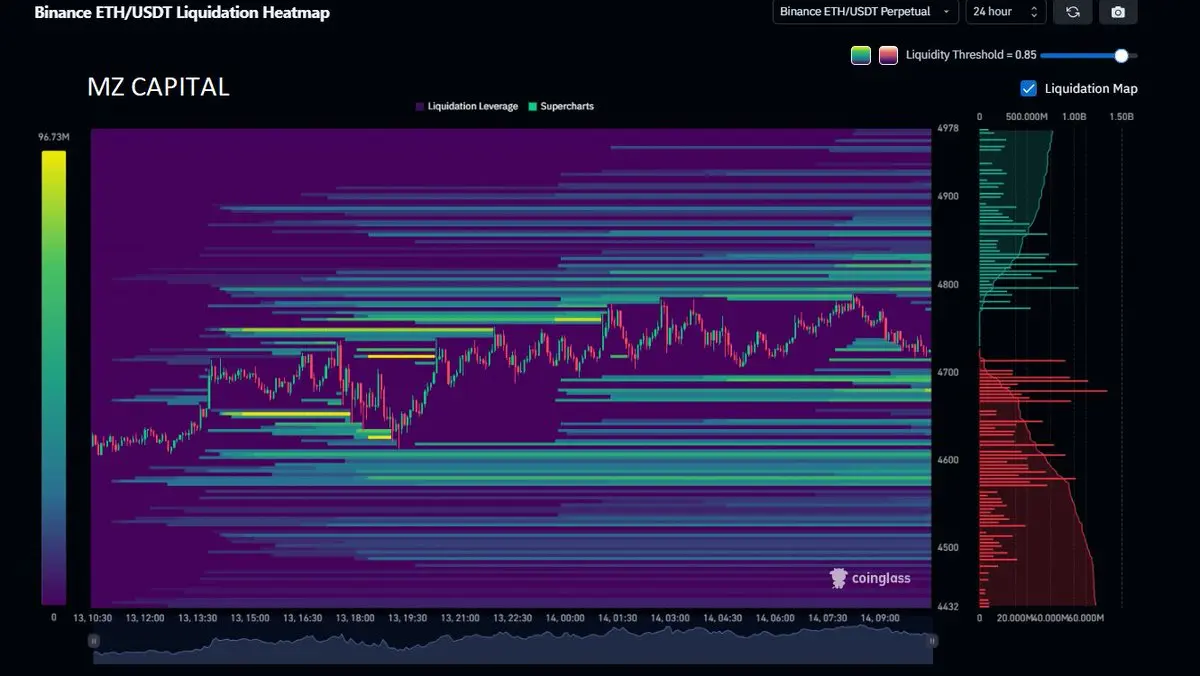The height and width of the screenshot is (676, 1200).
Task: Click the 4432 bottom price label
Action: point(948,606)
